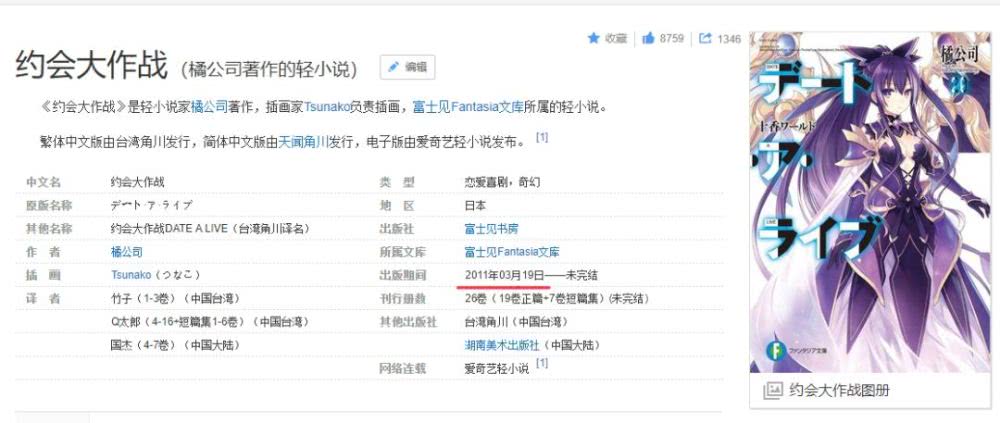Viewport: 1000px width, 423px height.
Task: Click the like count 8759
Action: point(672,39)
